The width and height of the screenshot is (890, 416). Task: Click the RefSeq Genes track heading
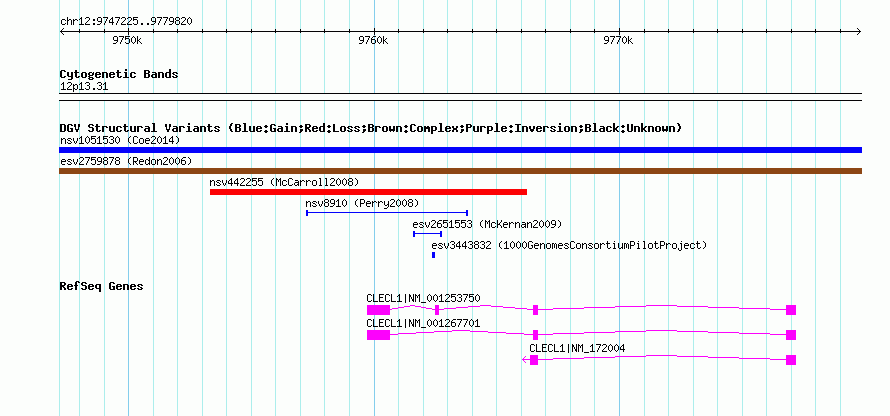102,286
